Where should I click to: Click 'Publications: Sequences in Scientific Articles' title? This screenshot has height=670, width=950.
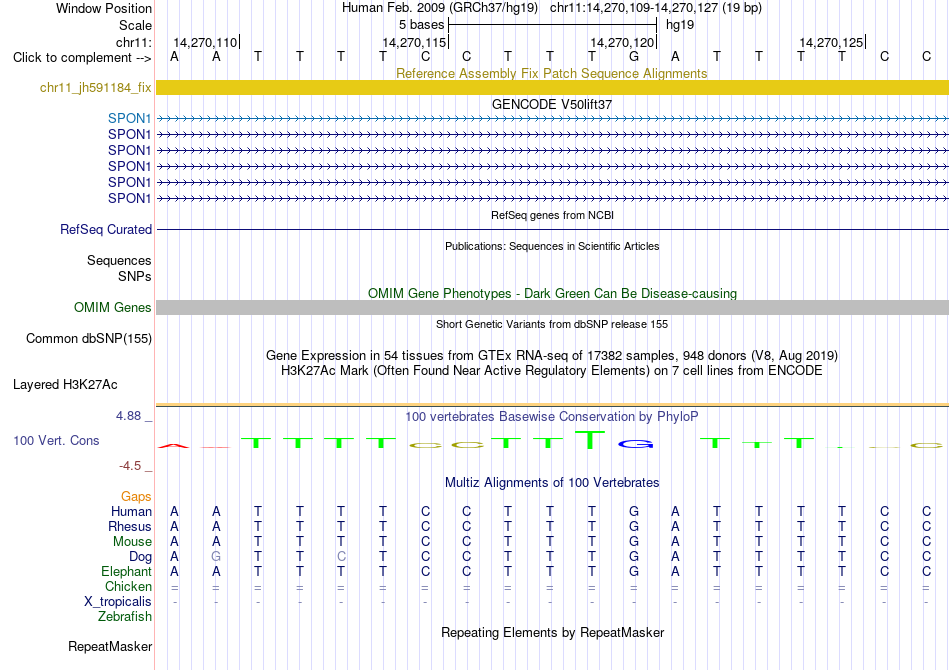[x=552, y=246]
